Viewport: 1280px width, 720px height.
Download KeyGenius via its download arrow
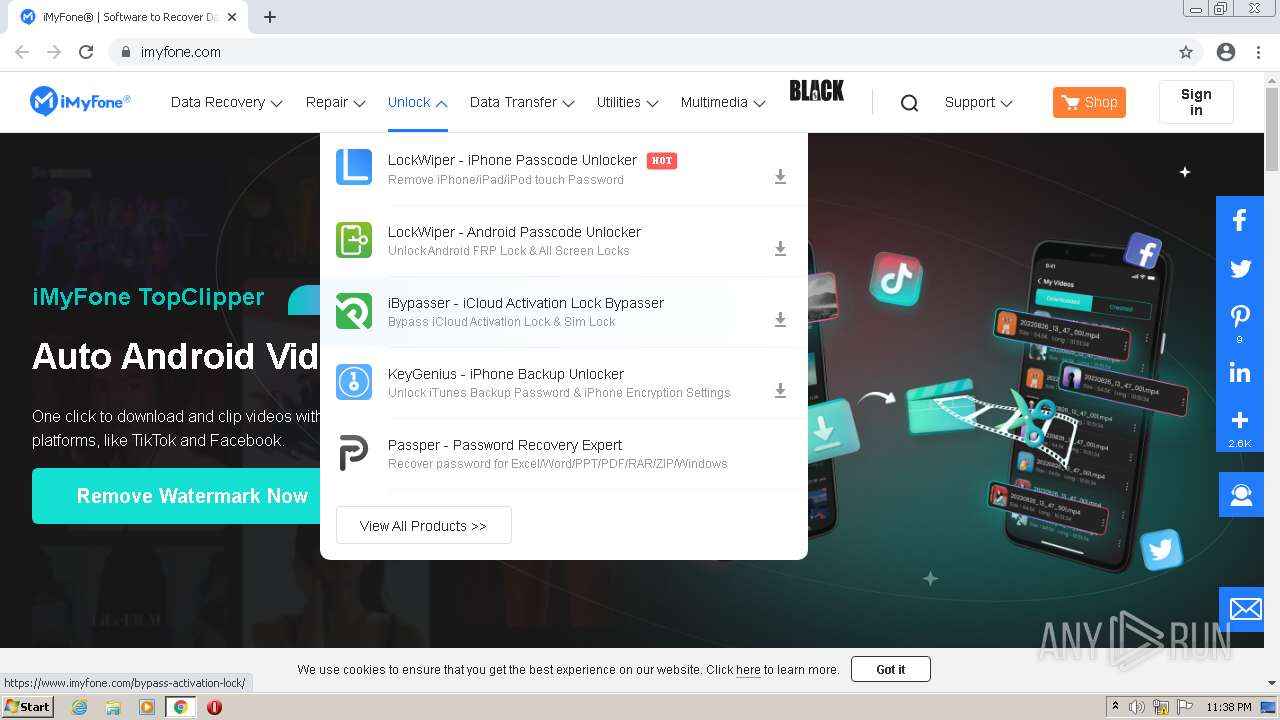780,391
